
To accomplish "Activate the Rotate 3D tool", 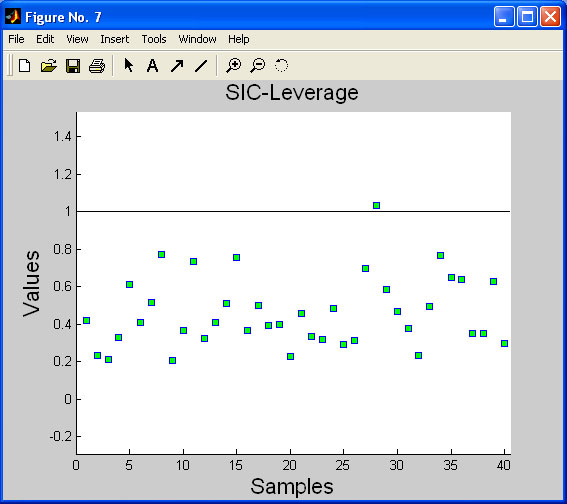I will point(281,65).
